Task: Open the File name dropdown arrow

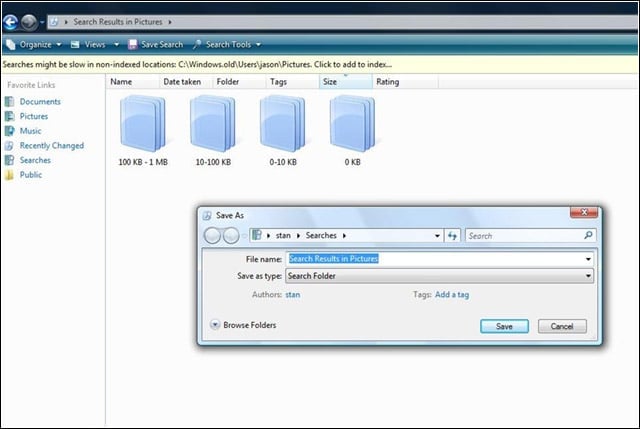Action: tap(588, 259)
